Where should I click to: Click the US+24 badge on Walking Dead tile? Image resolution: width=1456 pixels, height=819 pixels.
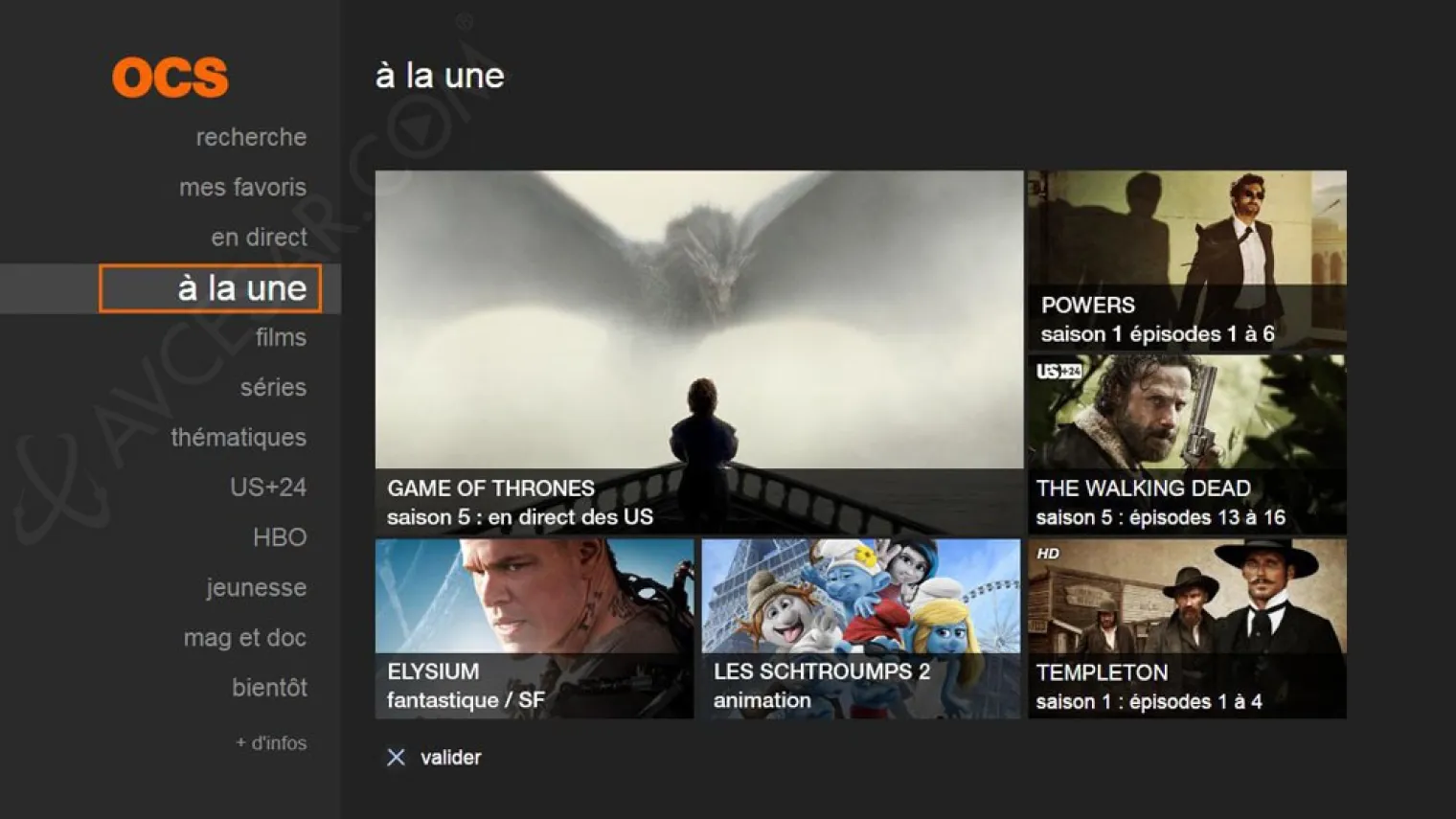click(1058, 372)
